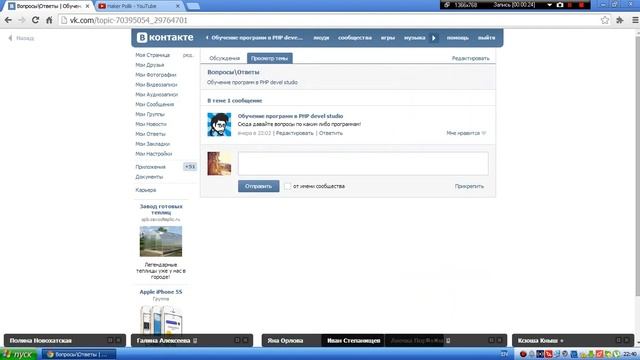
Task: Click the VKontakte logo
Action: tap(165, 38)
